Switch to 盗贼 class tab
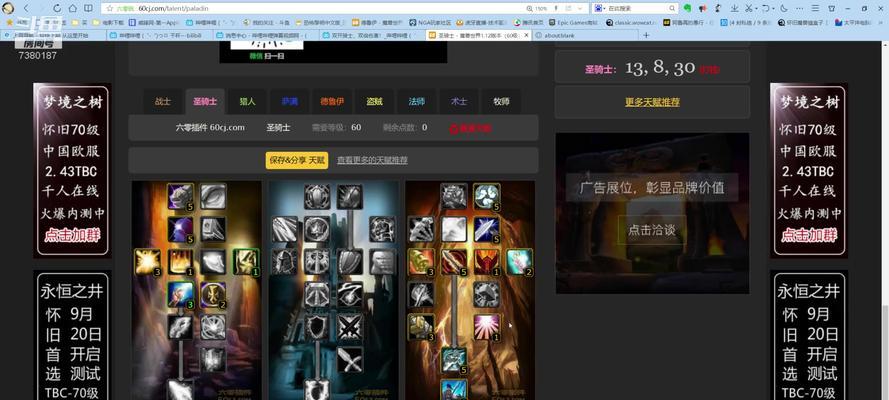Viewport: 889px width, 400px height. (x=374, y=102)
